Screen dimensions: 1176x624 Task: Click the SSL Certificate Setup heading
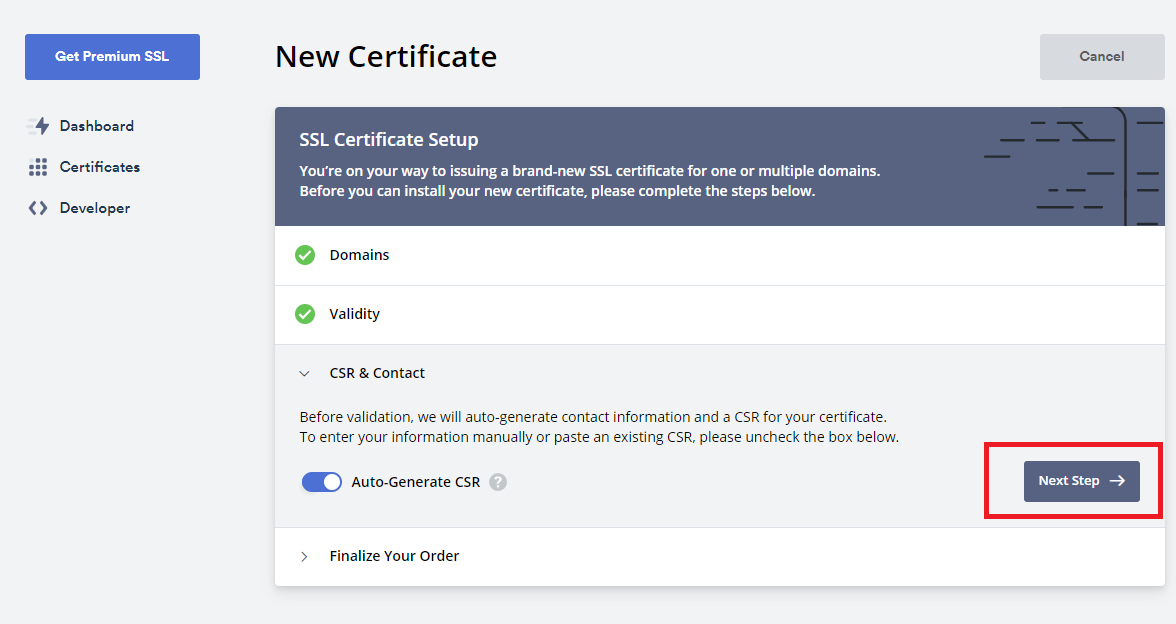[x=388, y=140]
